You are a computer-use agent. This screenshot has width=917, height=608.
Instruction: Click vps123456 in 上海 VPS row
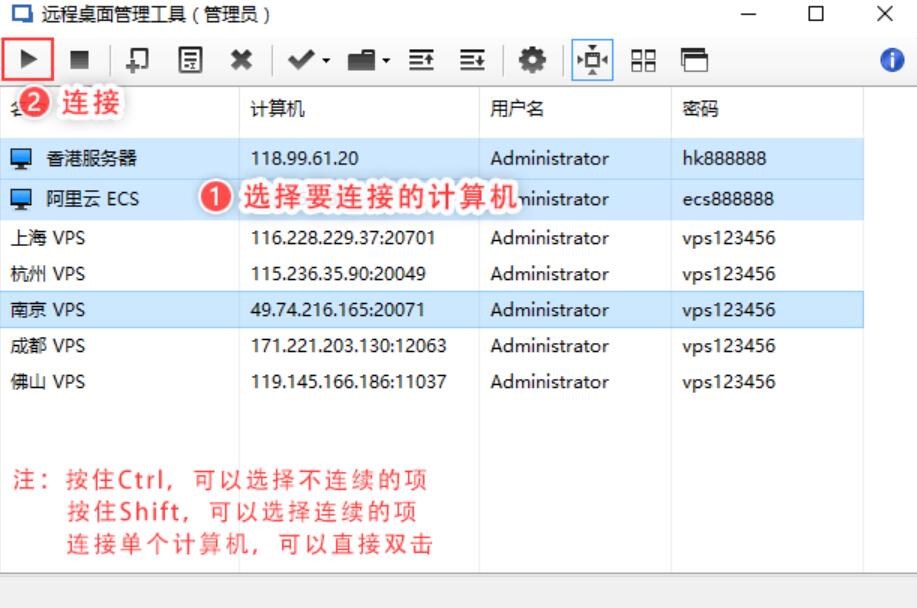point(729,238)
